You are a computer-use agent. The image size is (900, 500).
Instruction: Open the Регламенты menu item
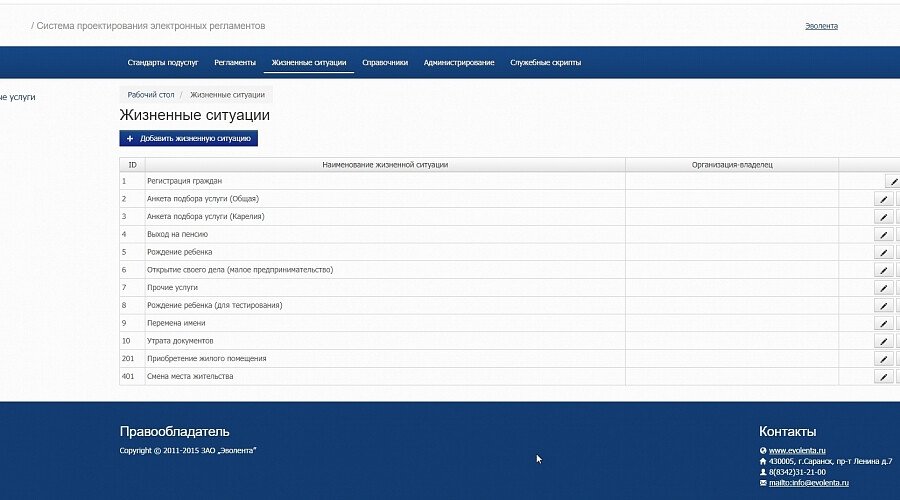[x=235, y=62]
